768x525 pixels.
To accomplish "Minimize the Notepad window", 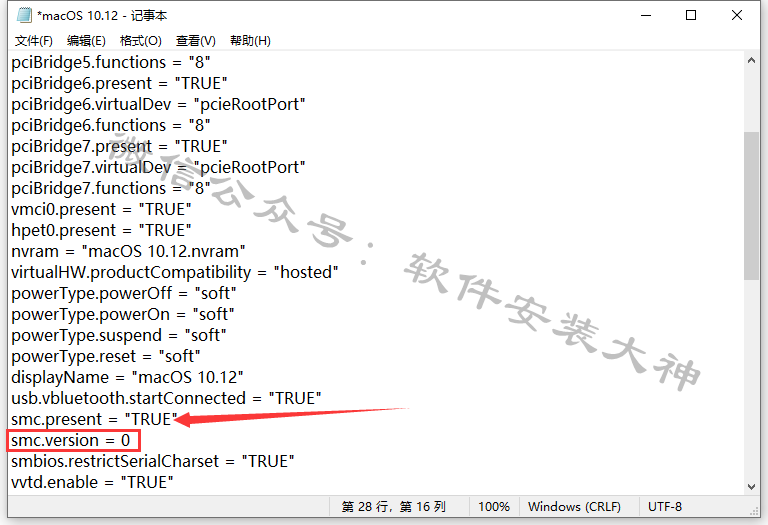I will [646, 15].
